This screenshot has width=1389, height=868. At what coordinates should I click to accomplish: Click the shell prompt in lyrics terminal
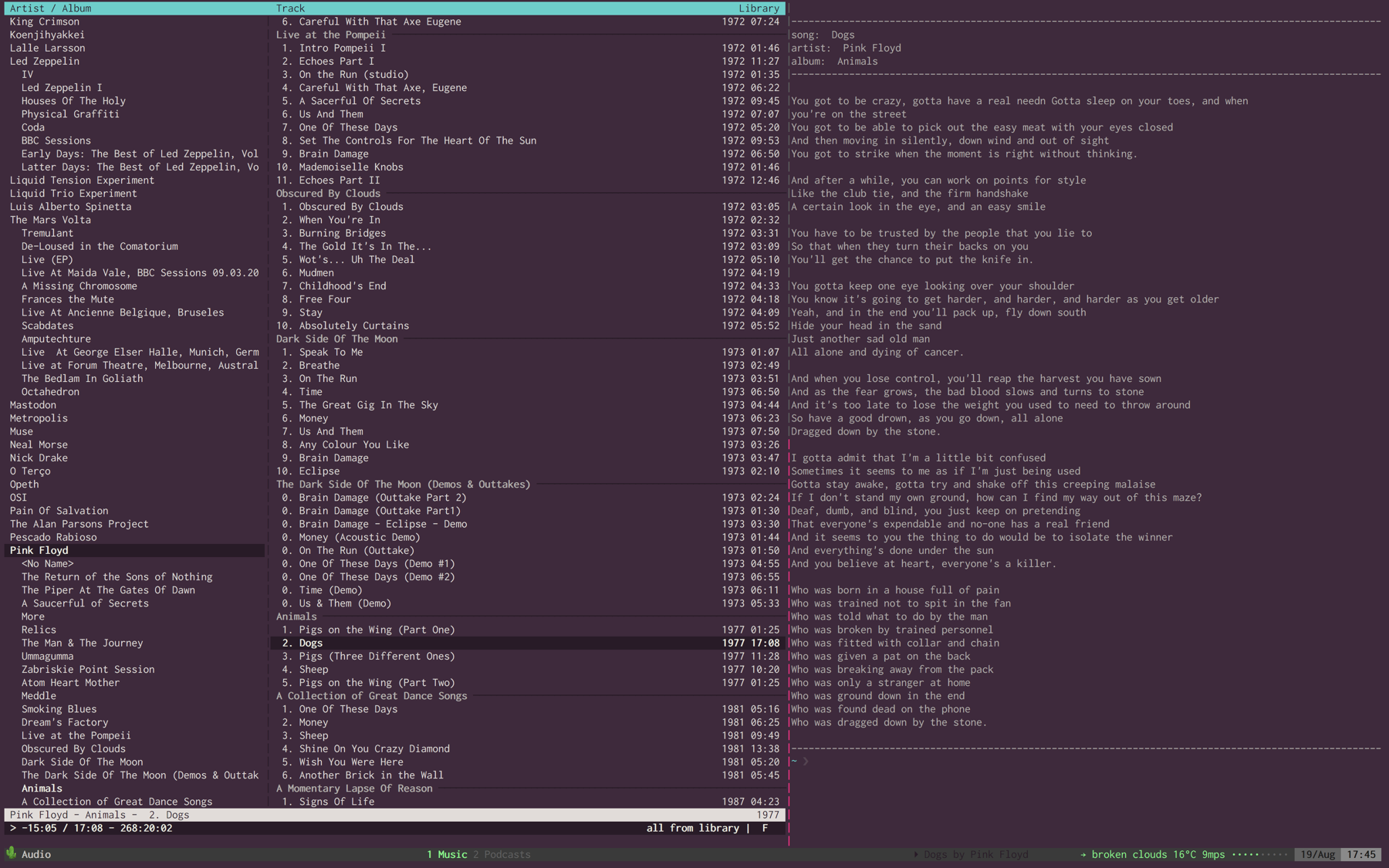point(799,762)
